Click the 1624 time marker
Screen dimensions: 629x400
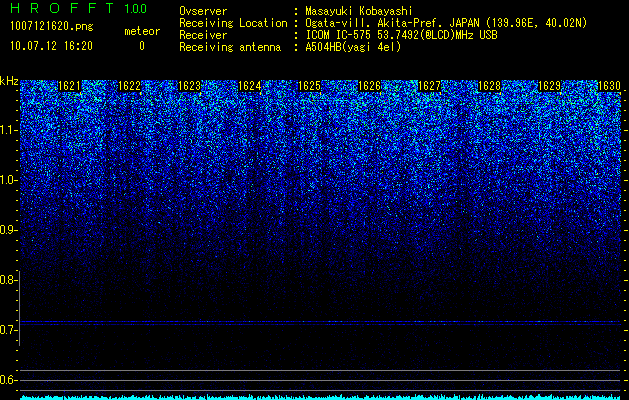tap(250, 86)
